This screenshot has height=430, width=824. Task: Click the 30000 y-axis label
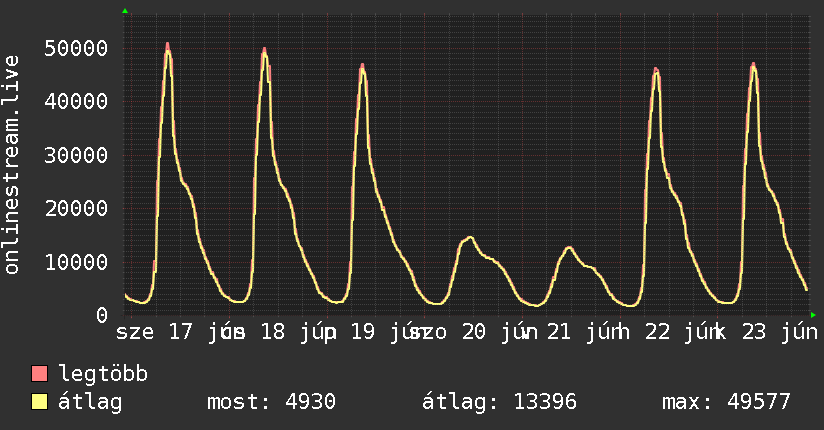(x=76, y=155)
